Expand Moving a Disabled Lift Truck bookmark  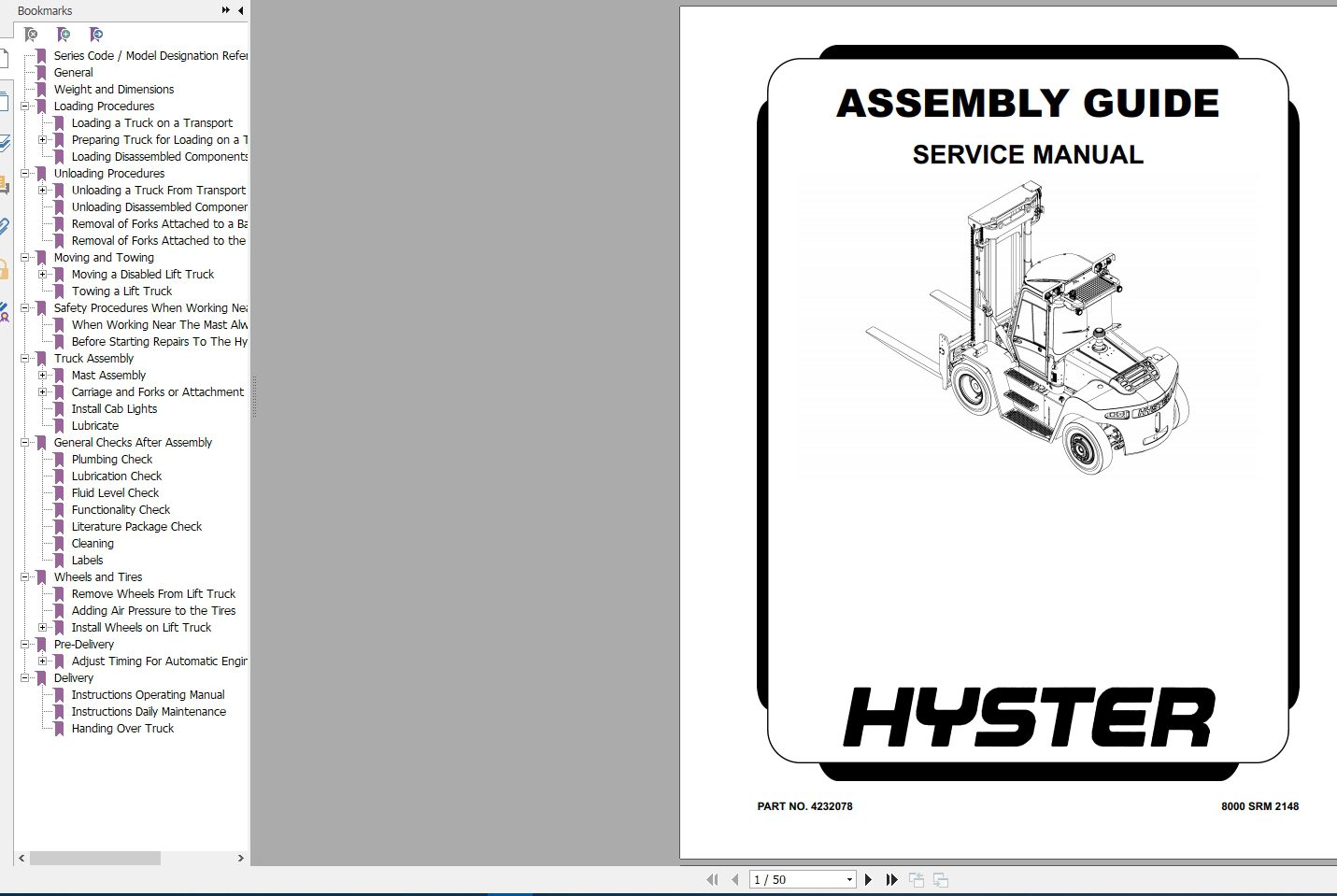tap(43, 275)
